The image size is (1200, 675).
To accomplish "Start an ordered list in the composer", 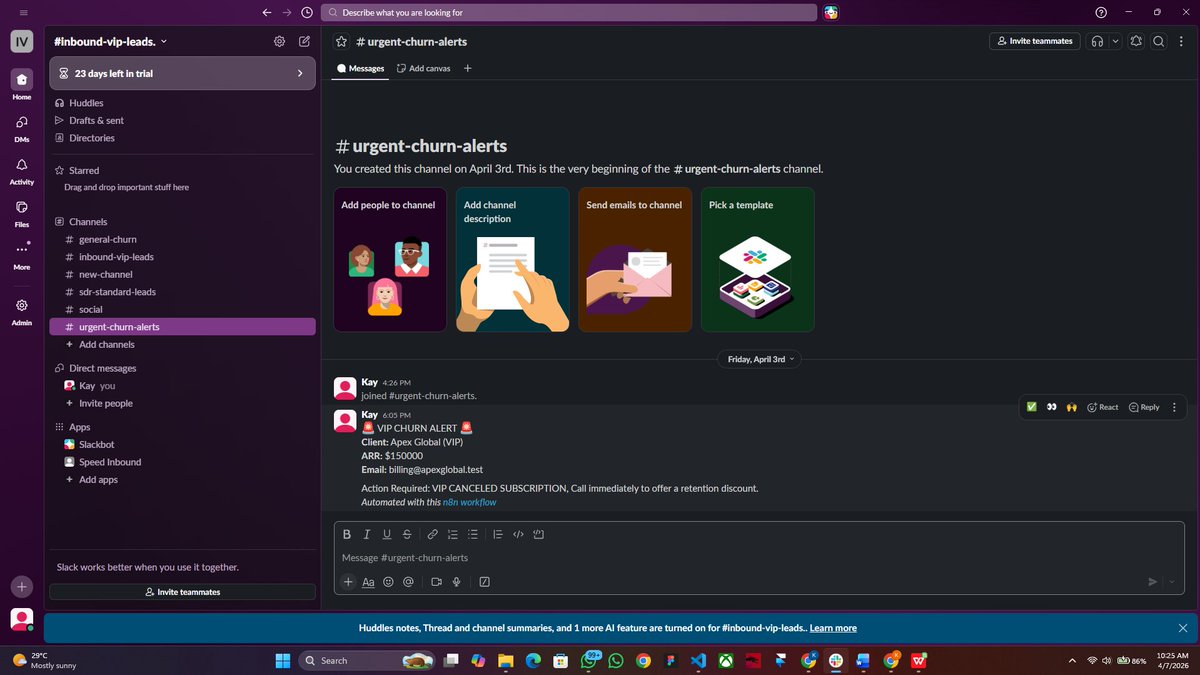I will click(x=453, y=534).
